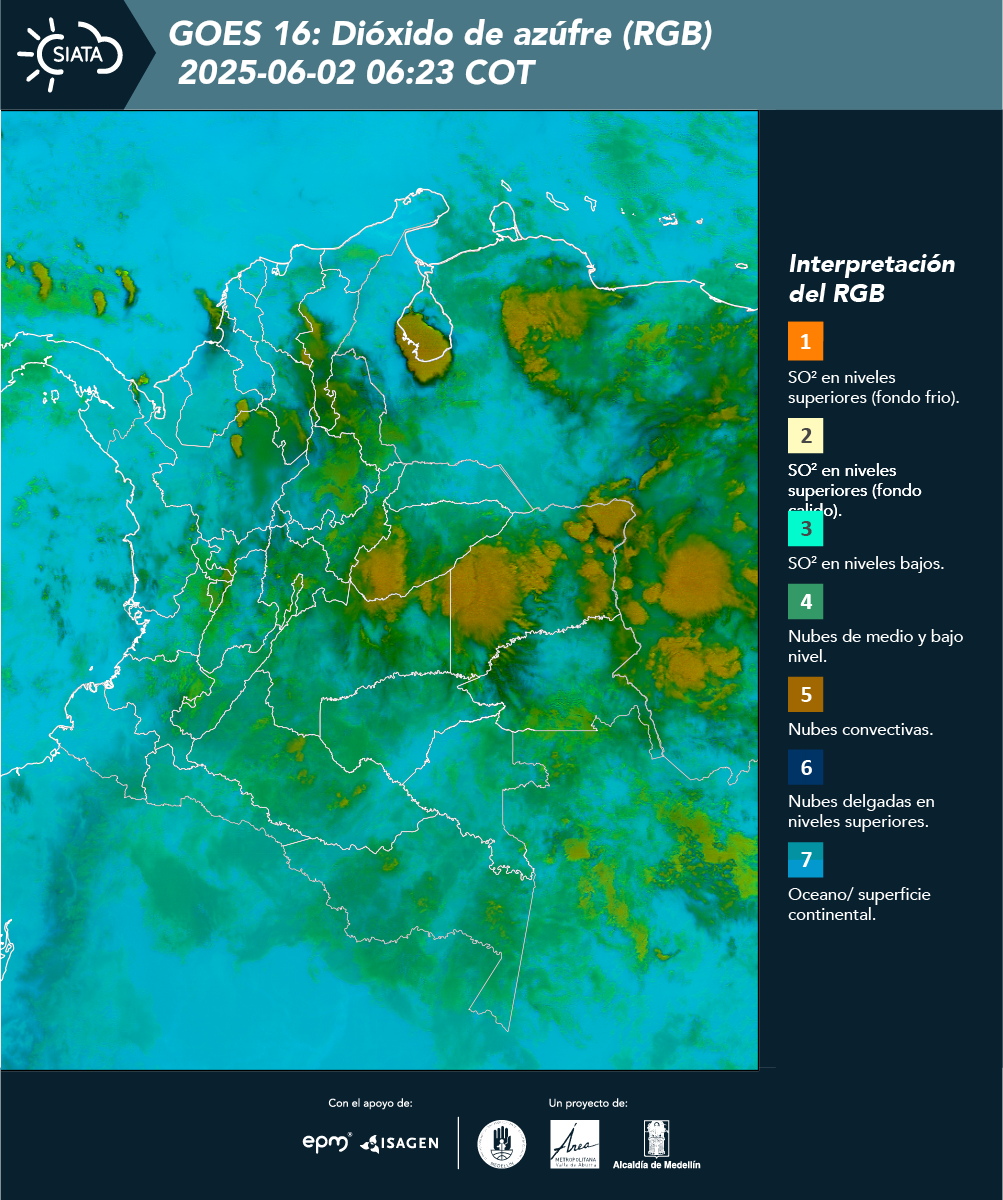
Task: Click the text 'Oceano/ superficie continental.'
Action: pos(859,904)
